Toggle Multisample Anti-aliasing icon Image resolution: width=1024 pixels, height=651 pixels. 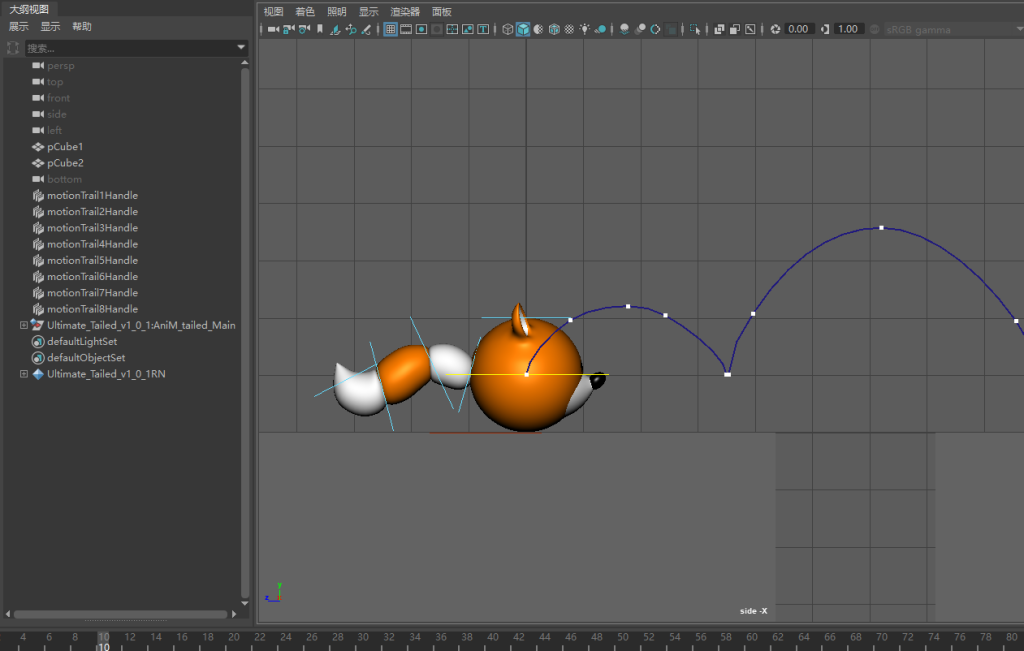[x=656, y=29]
